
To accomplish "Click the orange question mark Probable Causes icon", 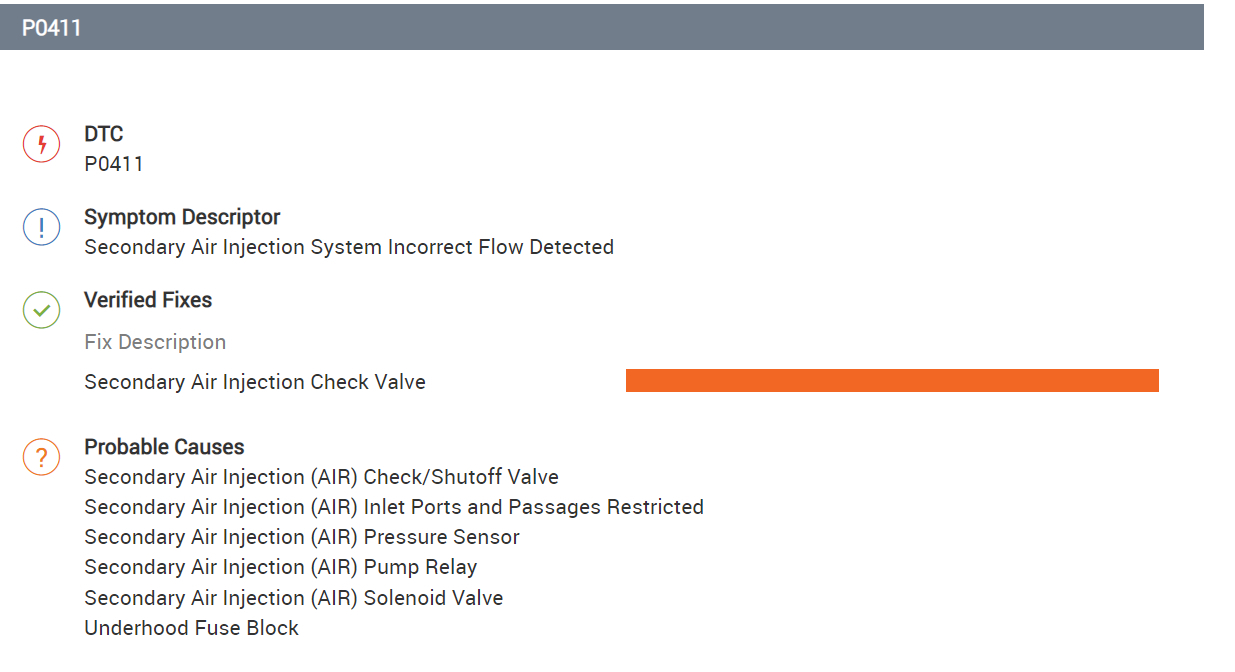I will pos(41,457).
